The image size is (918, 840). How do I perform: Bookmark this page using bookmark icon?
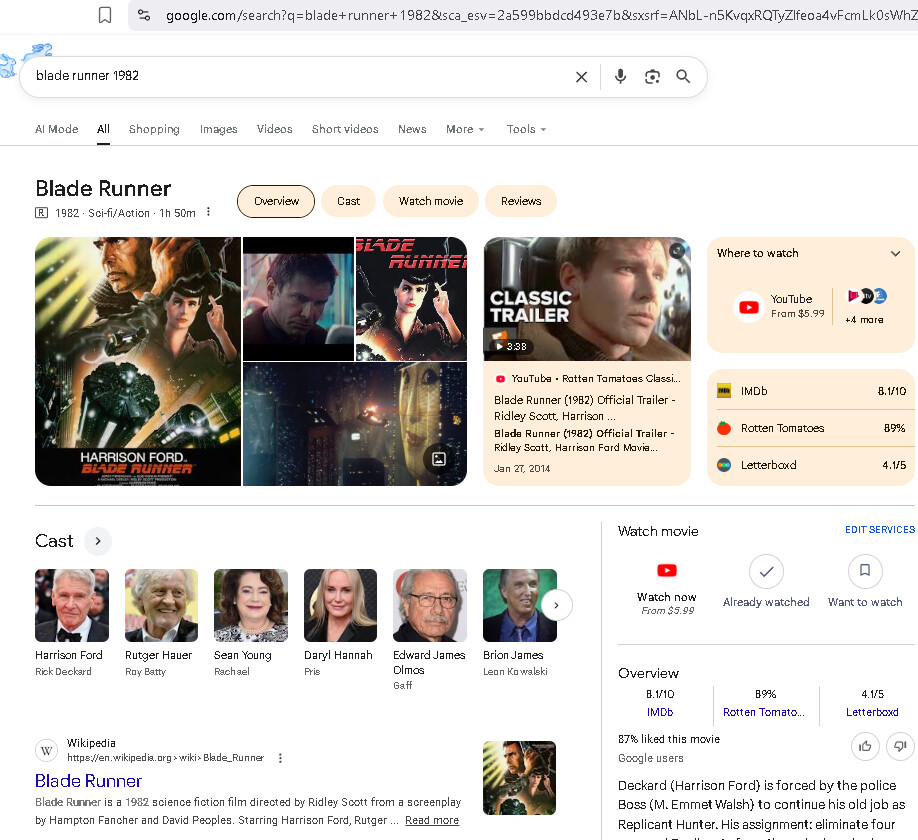pyautogui.click(x=105, y=15)
